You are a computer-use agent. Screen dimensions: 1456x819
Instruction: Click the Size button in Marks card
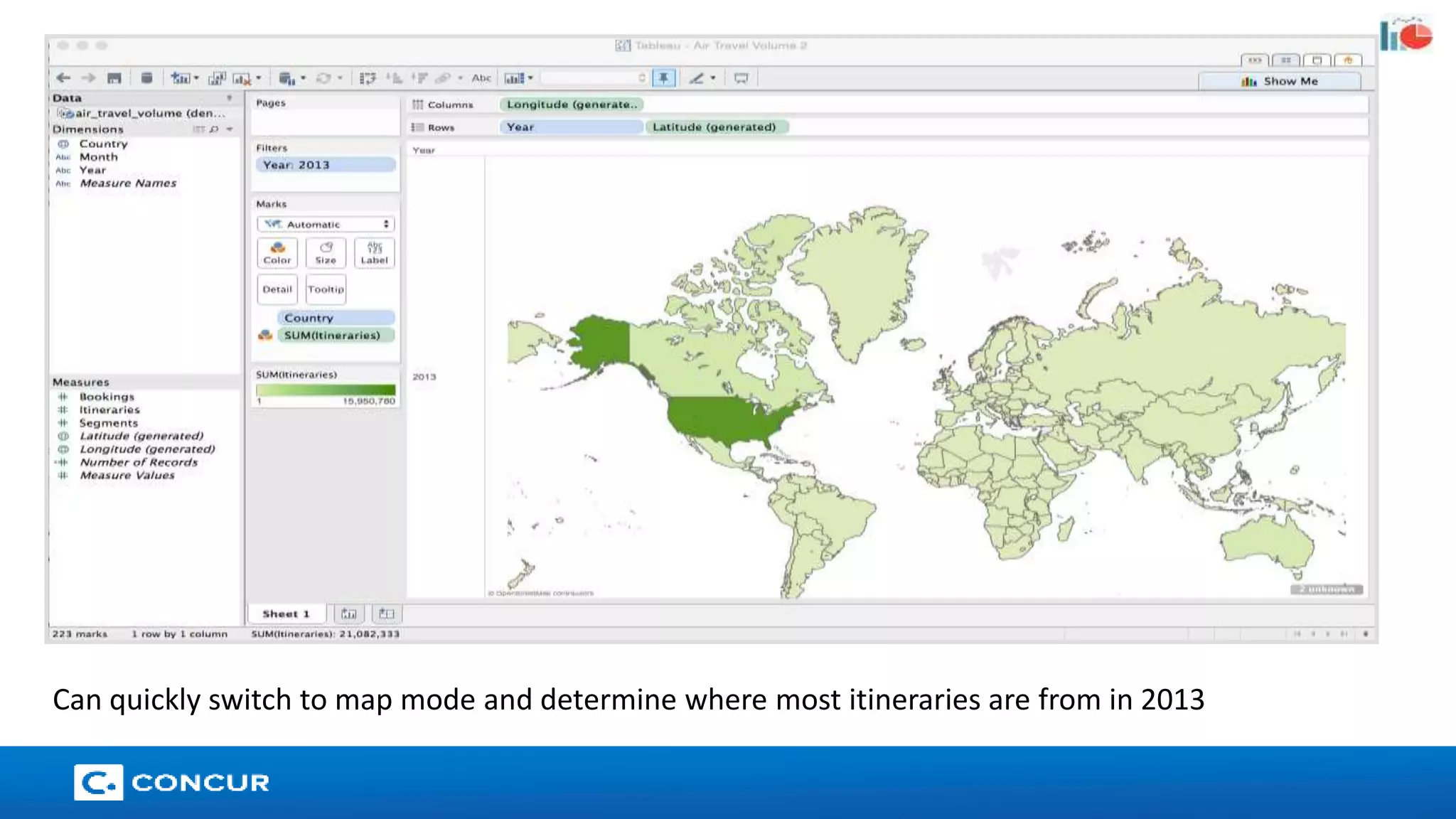pyautogui.click(x=326, y=253)
